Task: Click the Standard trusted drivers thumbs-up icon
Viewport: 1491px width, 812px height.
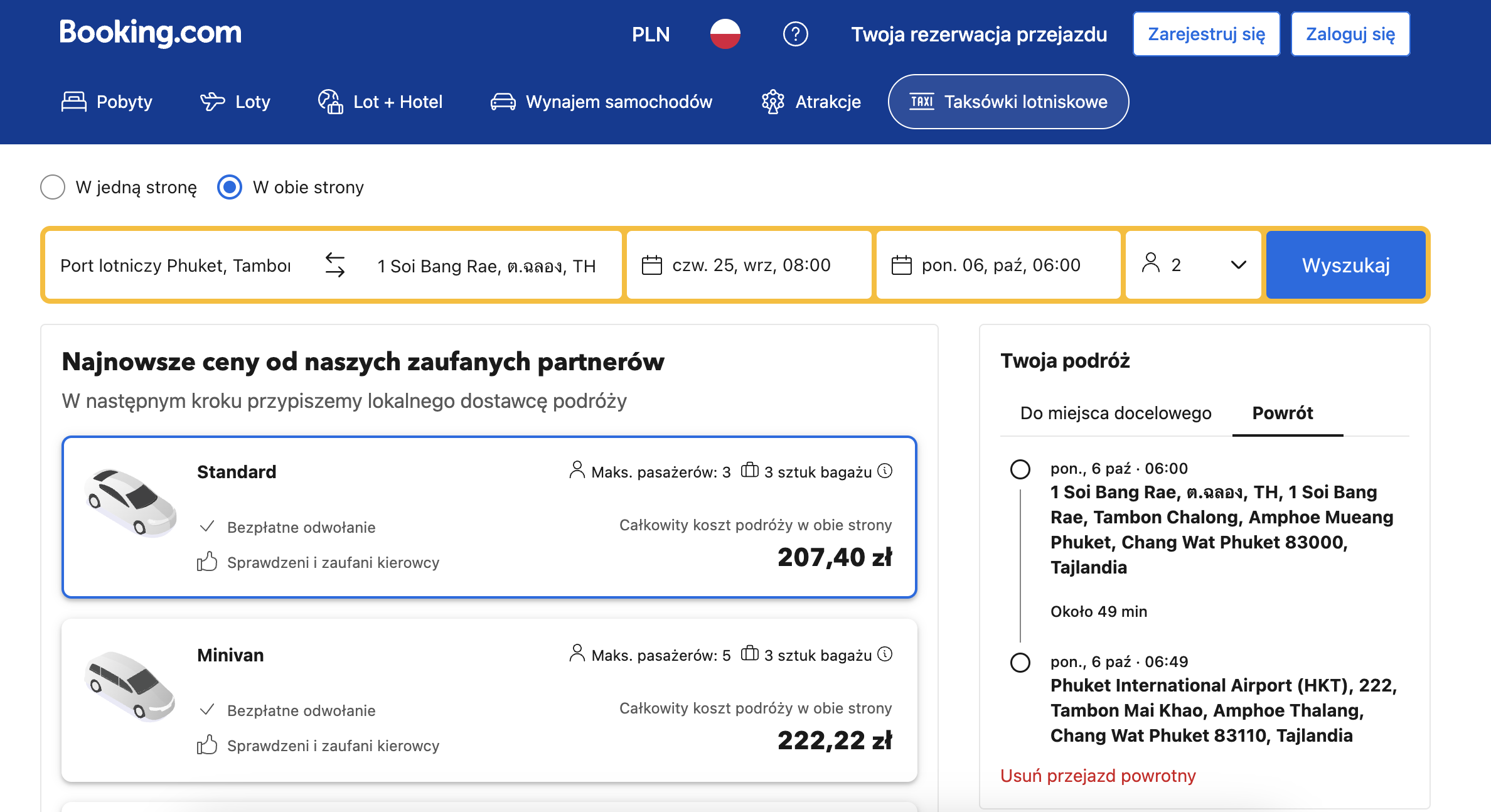Action: pos(207,562)
